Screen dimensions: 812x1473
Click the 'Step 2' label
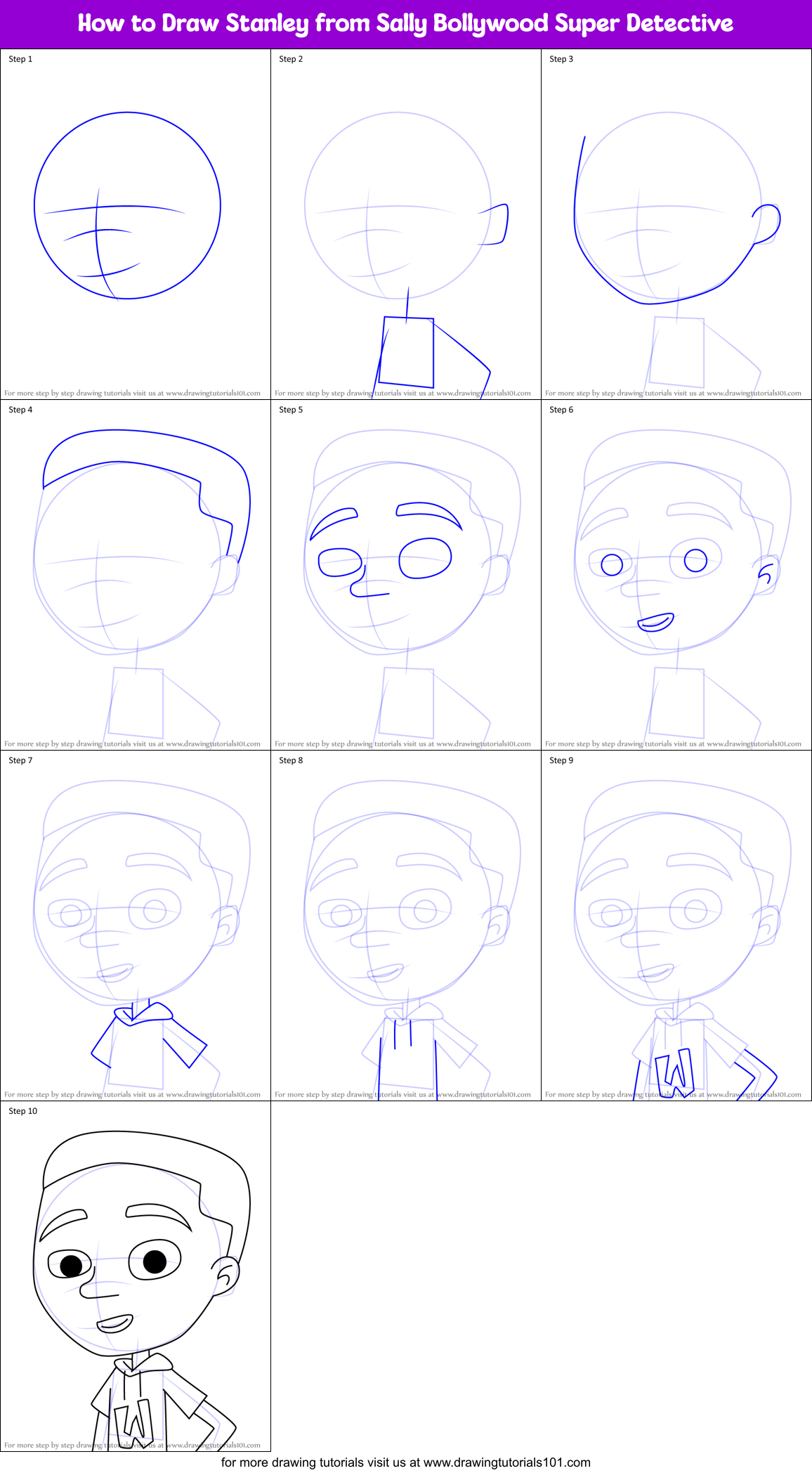coord(291,59)
